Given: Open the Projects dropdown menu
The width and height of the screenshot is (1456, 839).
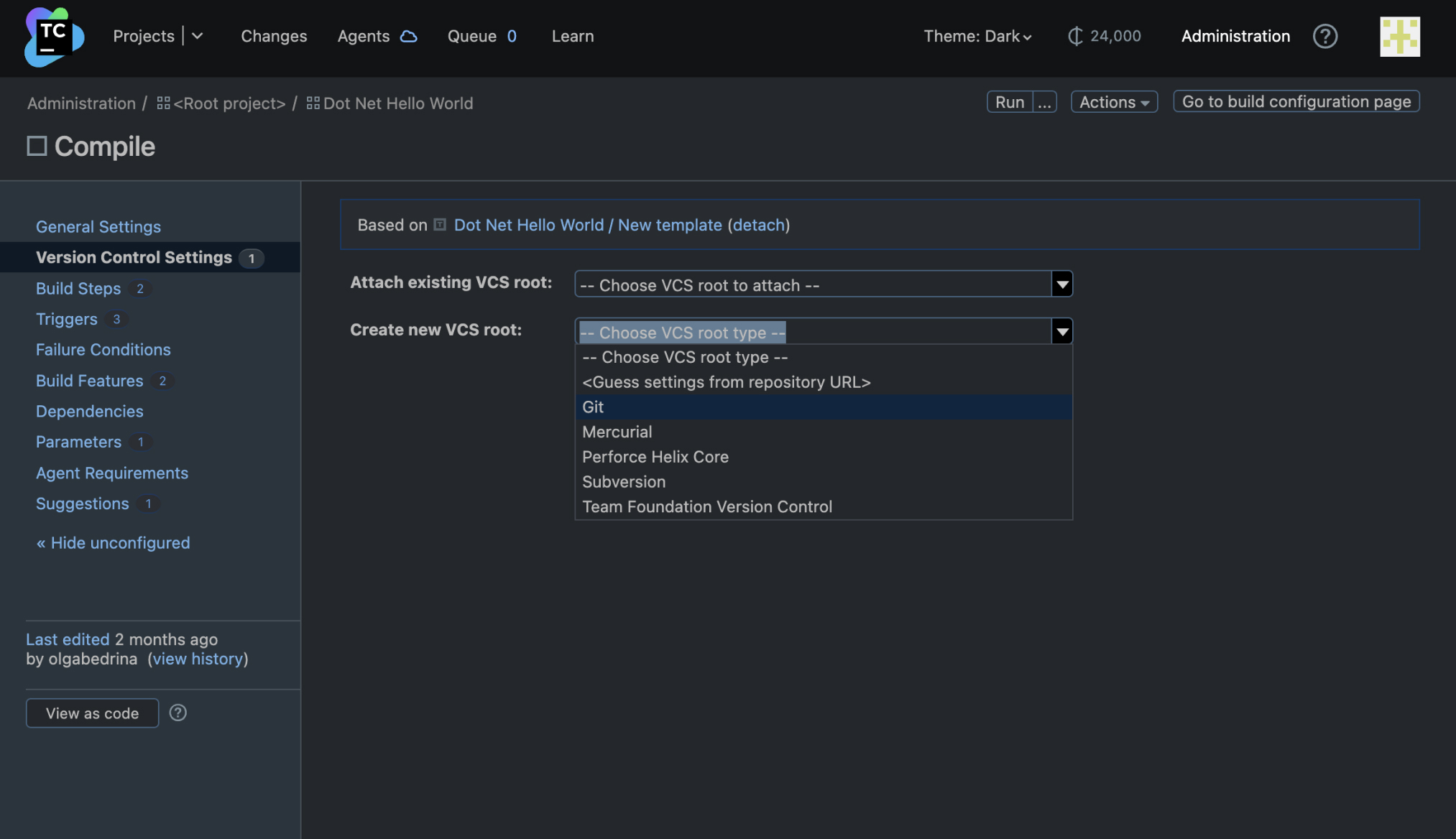Looking at the screenshot, I should coord(197,36).
